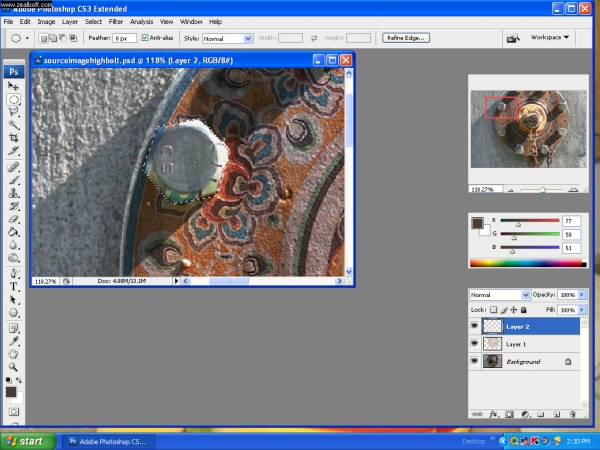This screenshot has width=600, height=450.
Task: Toggle lock position
Action: [514, 310]
